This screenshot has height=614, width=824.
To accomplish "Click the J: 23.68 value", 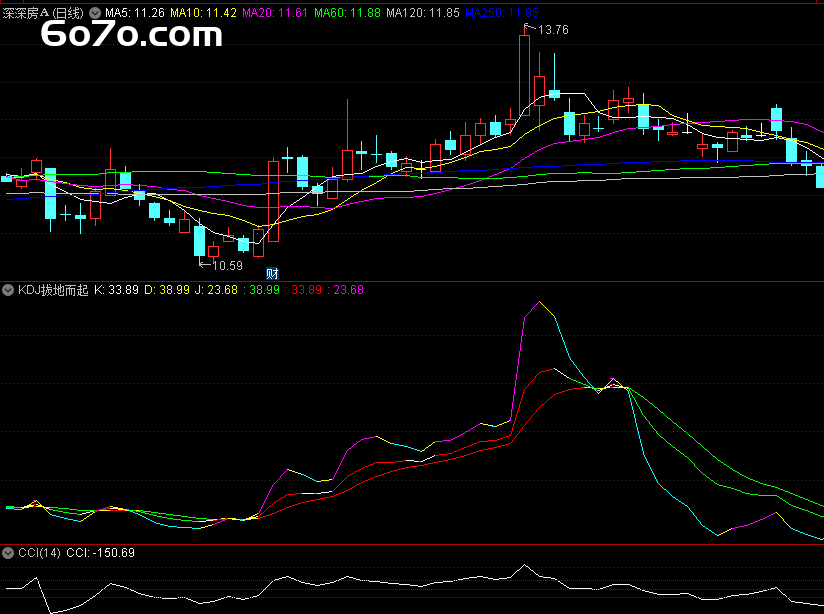I will (216, 290).
